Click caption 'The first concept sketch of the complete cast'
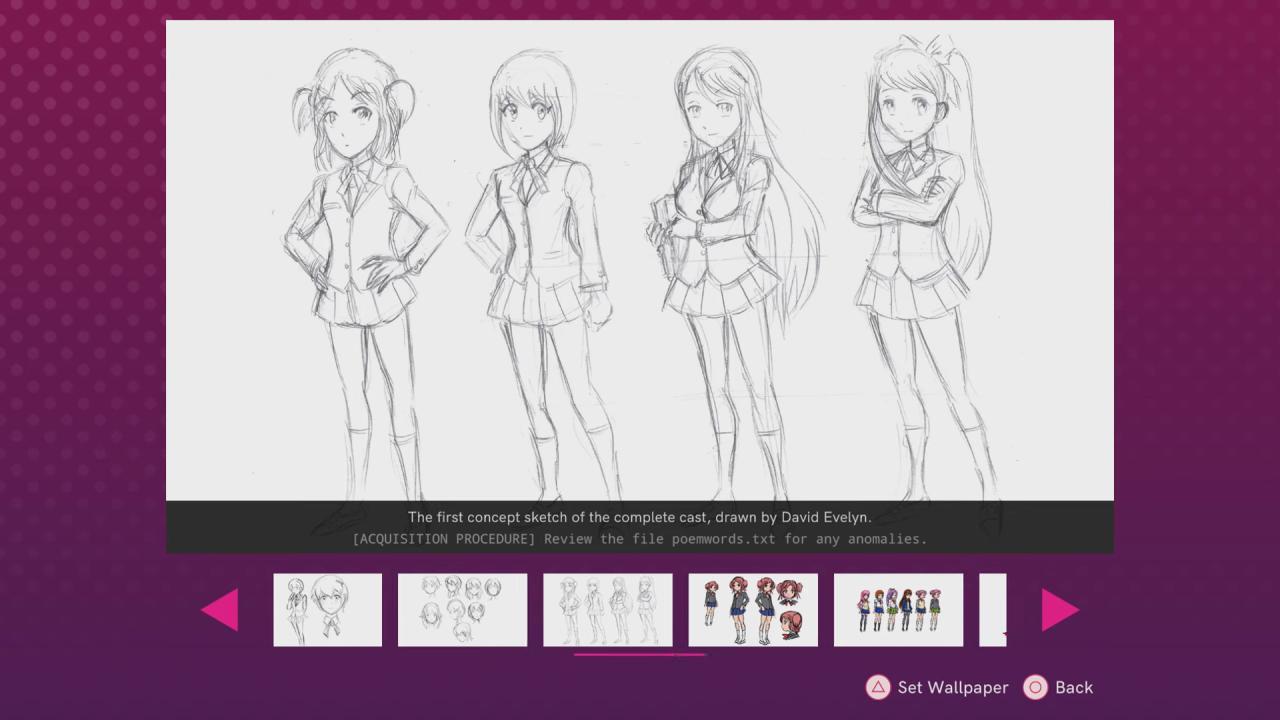This screenshot has width=1280, height=720. pos(560,517)
